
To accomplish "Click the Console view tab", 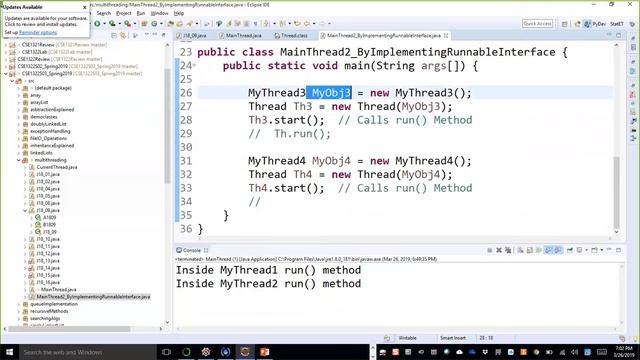I will (191, 250).
